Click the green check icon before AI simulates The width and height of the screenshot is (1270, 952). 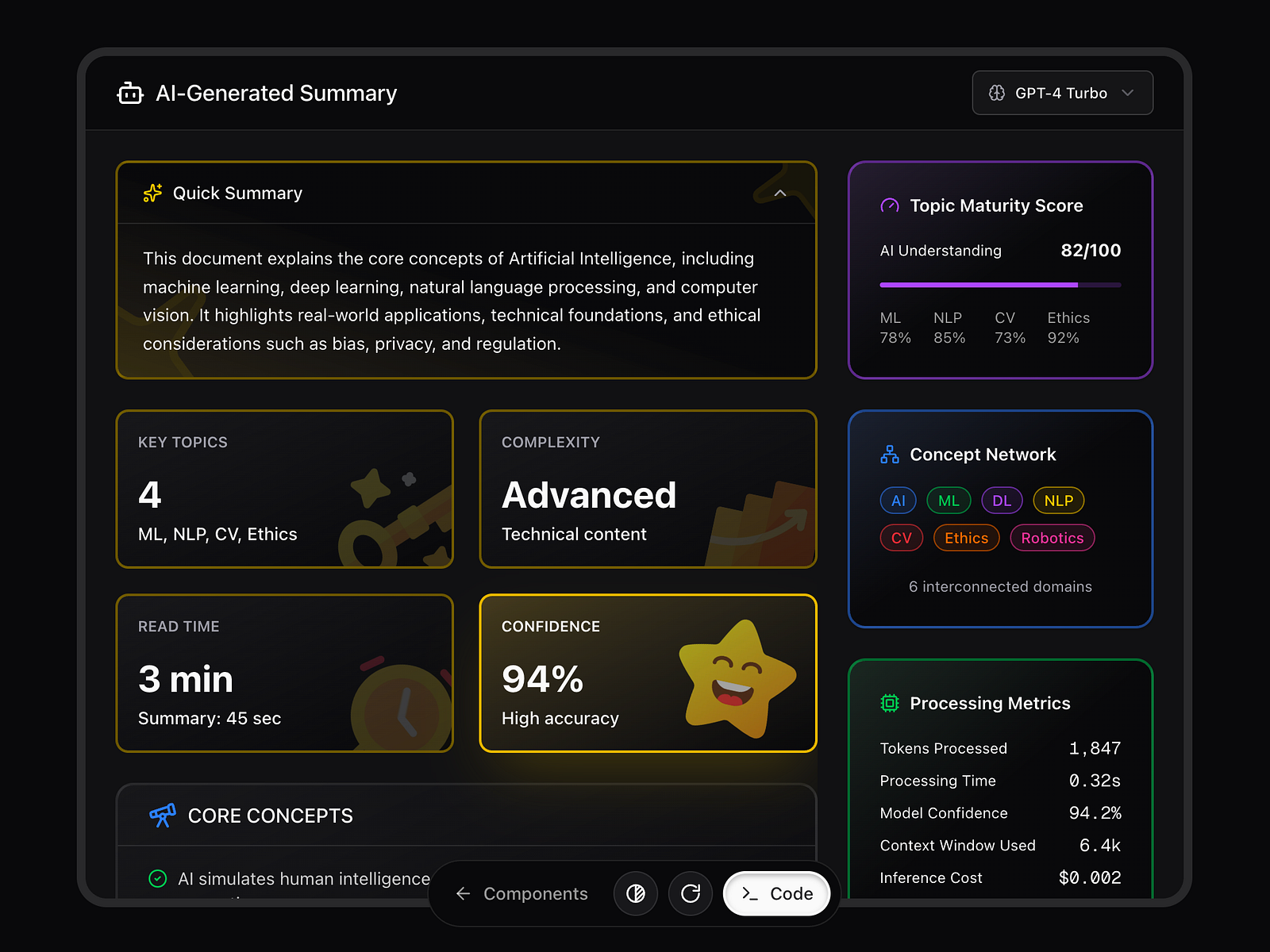158,878
